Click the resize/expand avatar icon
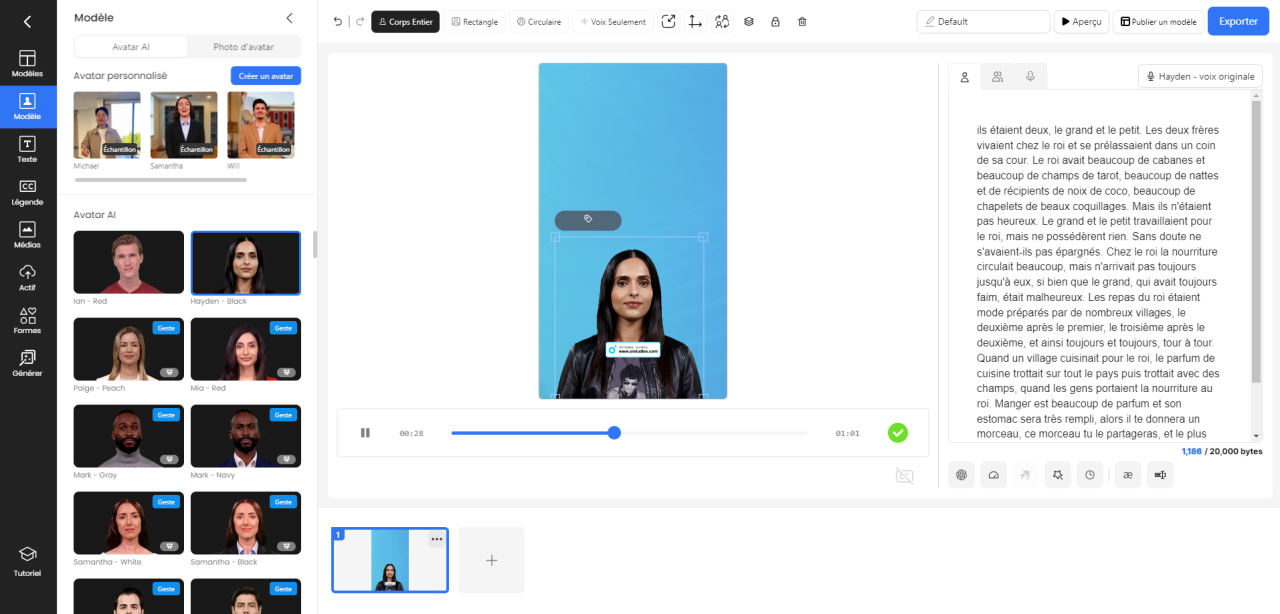The width and height of the screenshot is (1280, 614). [669, 21]
